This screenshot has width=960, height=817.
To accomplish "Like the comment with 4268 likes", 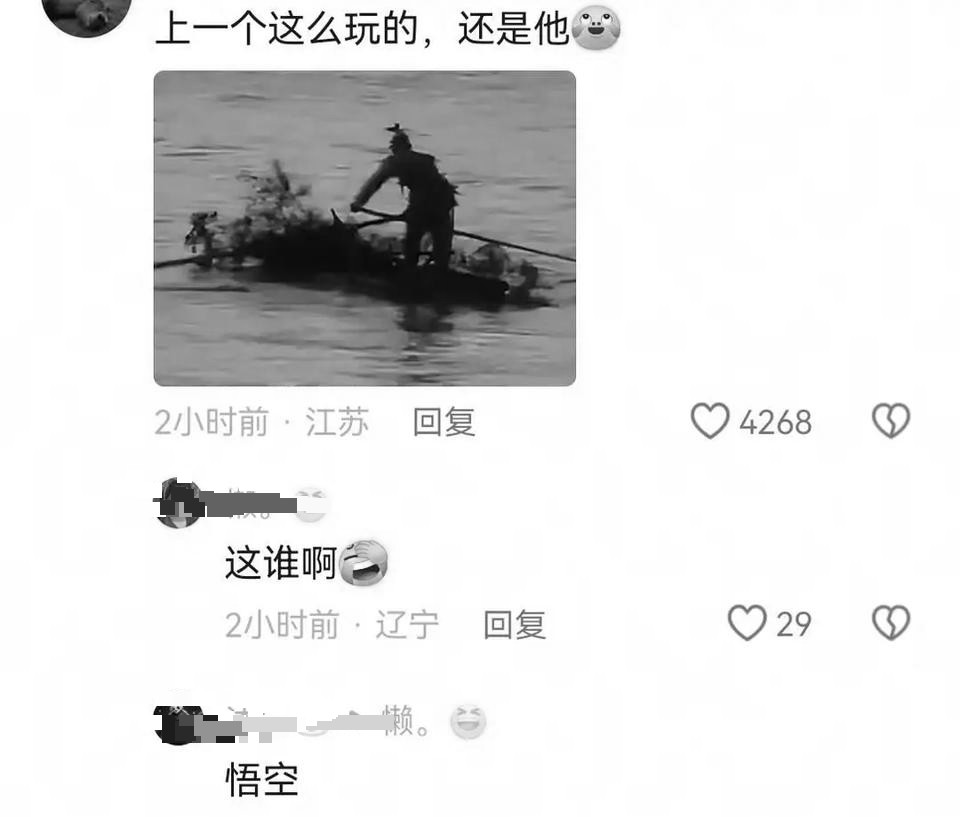I will click(710, 421).
